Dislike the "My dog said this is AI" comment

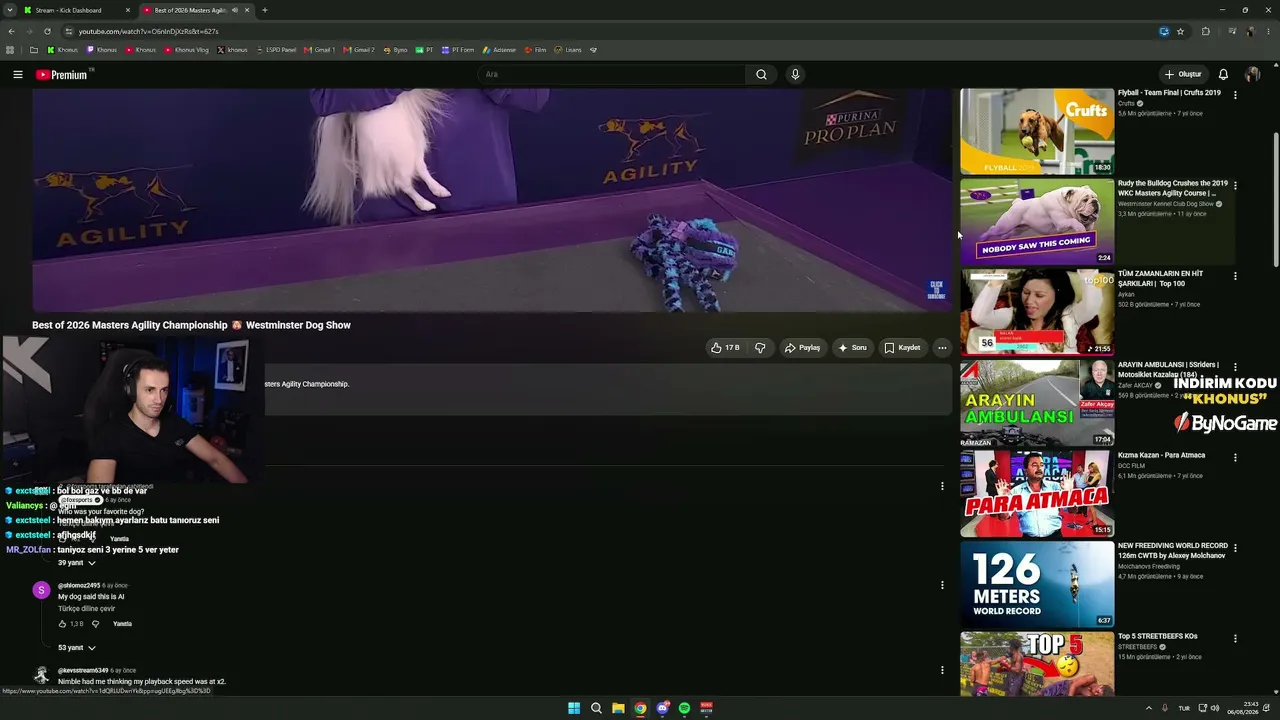[x=96, y=624]
